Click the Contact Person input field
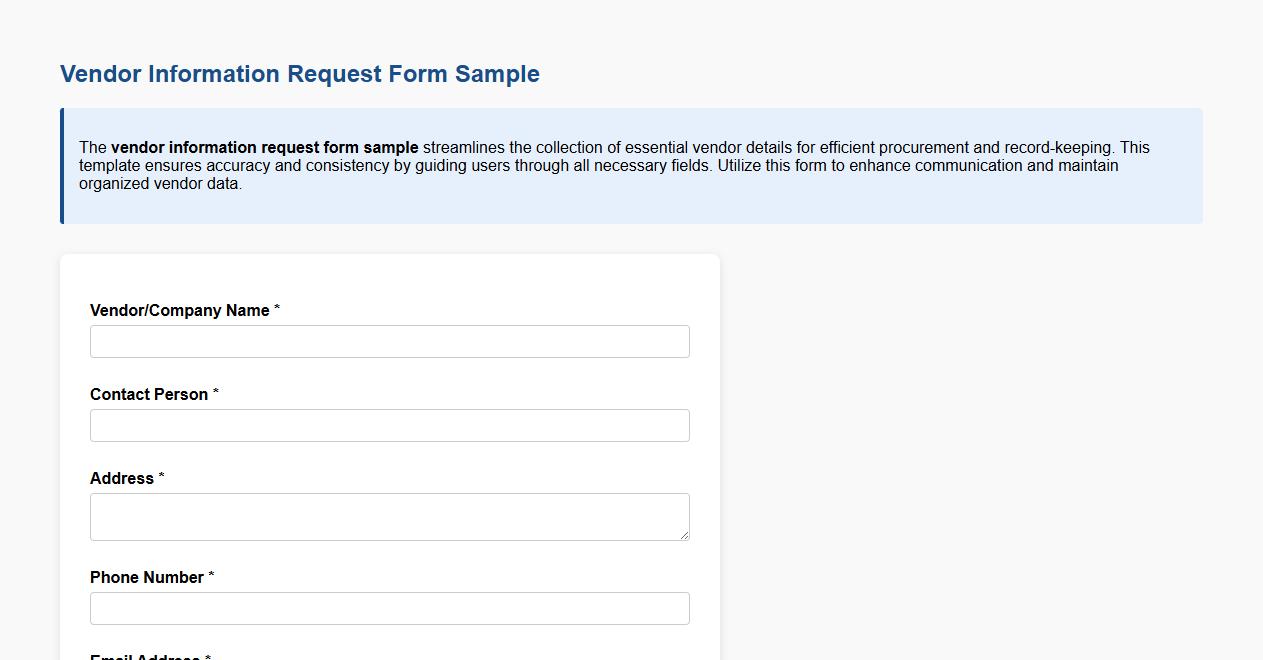This screenshot has height=660, width=1263. click(389, 425)
